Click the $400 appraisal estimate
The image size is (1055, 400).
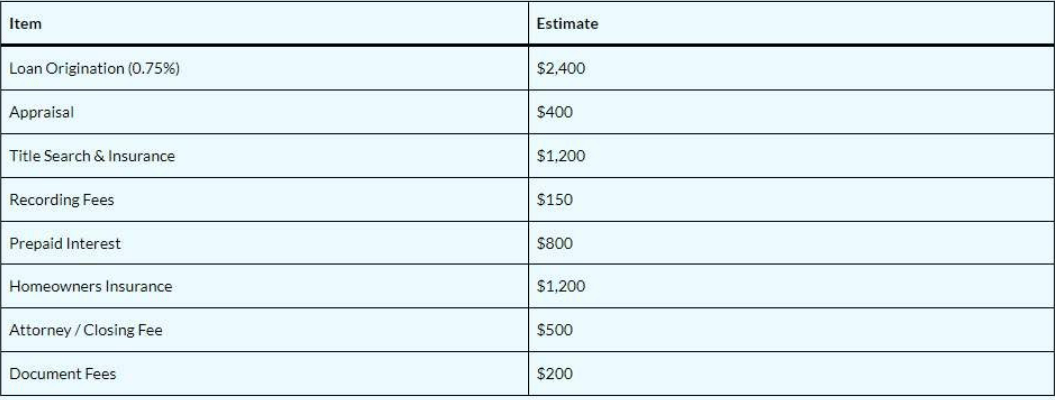[555, 113]
